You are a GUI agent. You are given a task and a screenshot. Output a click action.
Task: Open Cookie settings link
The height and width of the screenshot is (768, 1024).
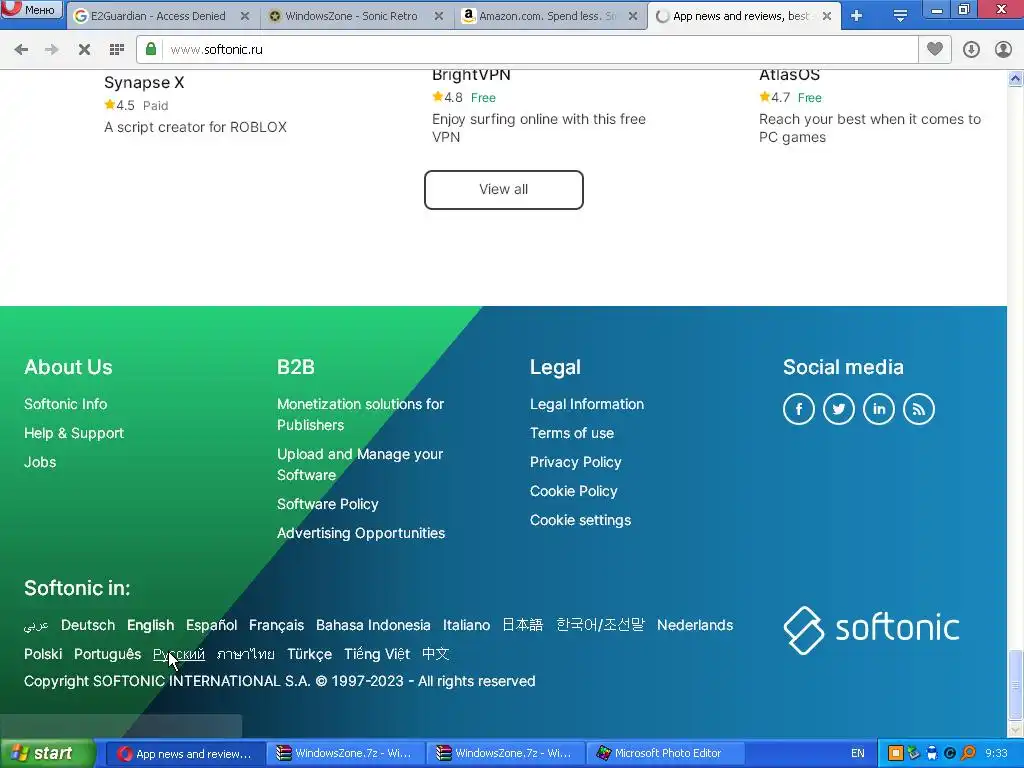[x=580, y=520]
